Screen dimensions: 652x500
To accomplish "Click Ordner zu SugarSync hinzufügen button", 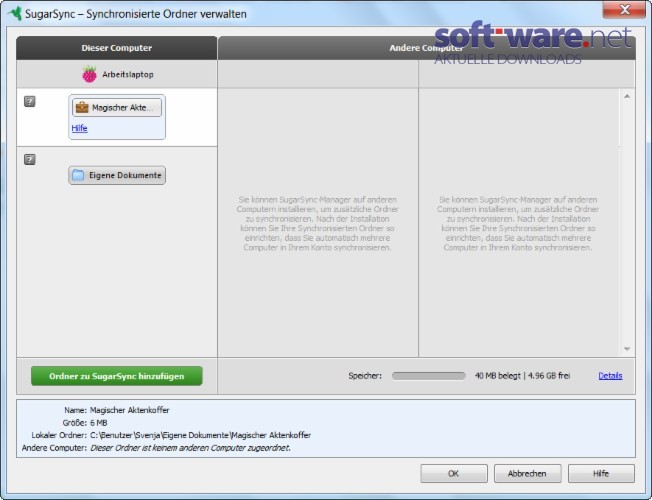I will point(117,376).
